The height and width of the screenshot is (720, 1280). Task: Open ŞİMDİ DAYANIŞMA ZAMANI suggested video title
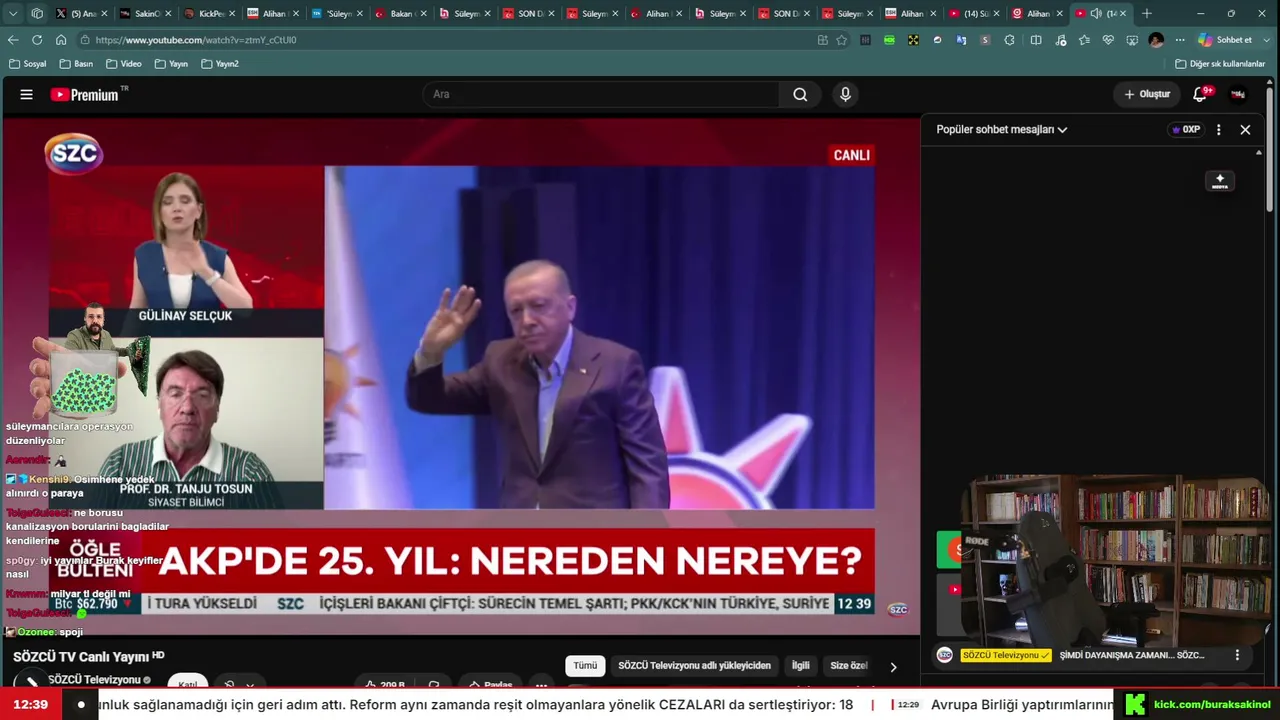pos(1132,655)
